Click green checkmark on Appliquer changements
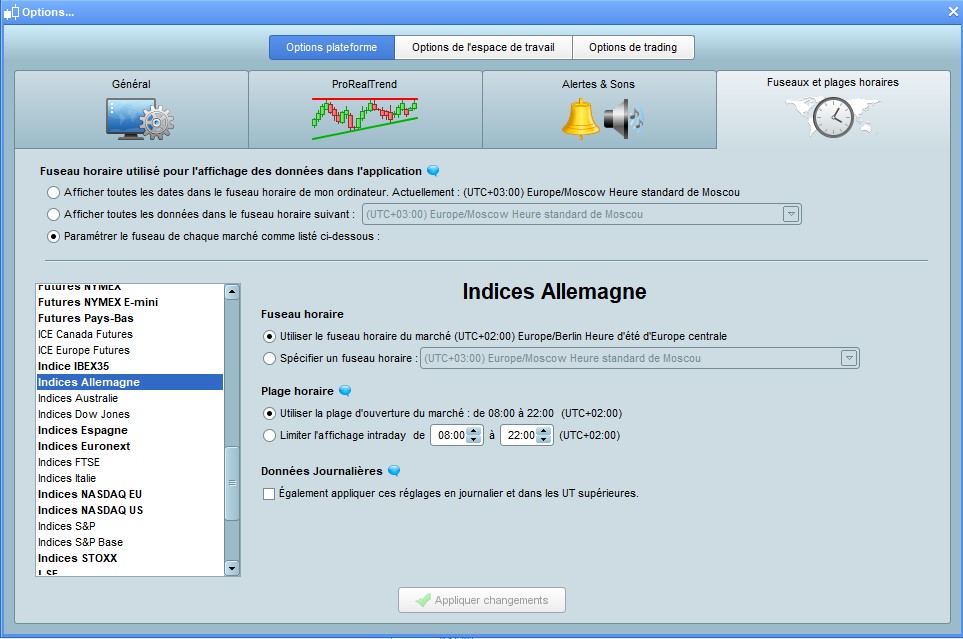This screenshot has width=963, height=639. pyautogui.click(x=423, y=600)
